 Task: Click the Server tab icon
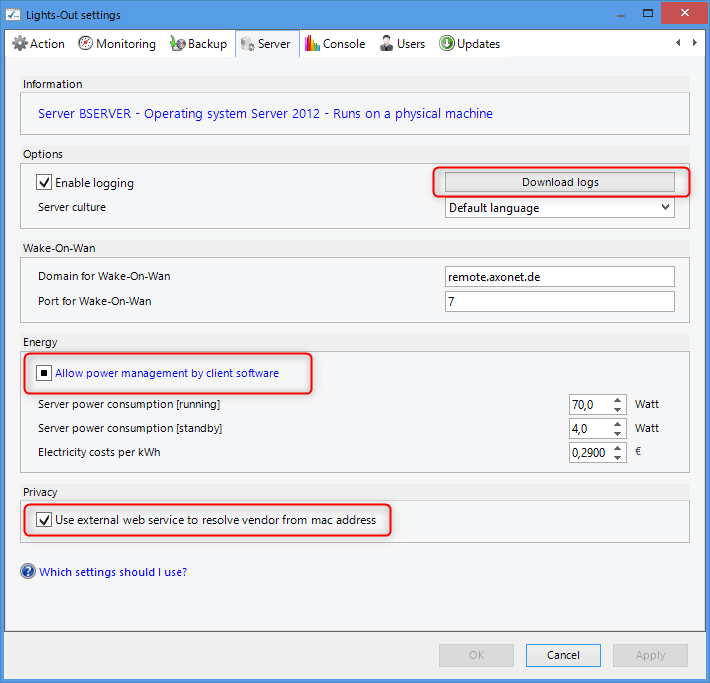(x=247, y=44)
